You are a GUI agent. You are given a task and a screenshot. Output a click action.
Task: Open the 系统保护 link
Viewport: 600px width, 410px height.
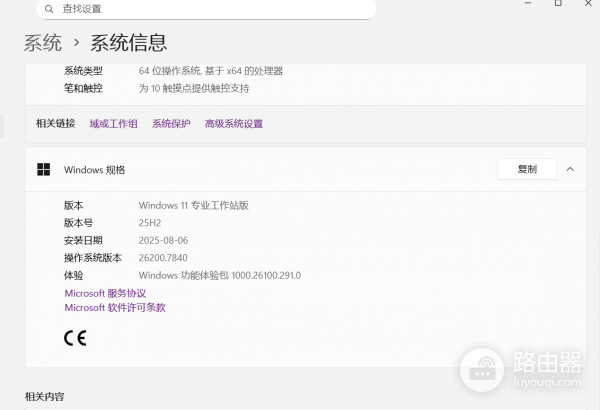coord(171,124)
